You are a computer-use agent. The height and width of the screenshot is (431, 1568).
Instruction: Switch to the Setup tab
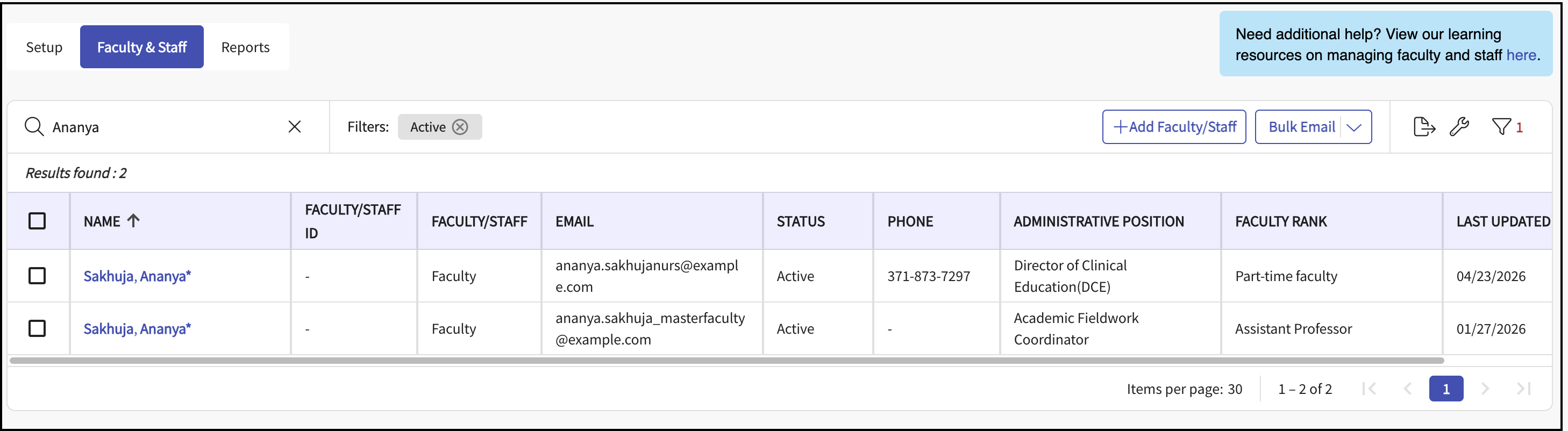44,47
